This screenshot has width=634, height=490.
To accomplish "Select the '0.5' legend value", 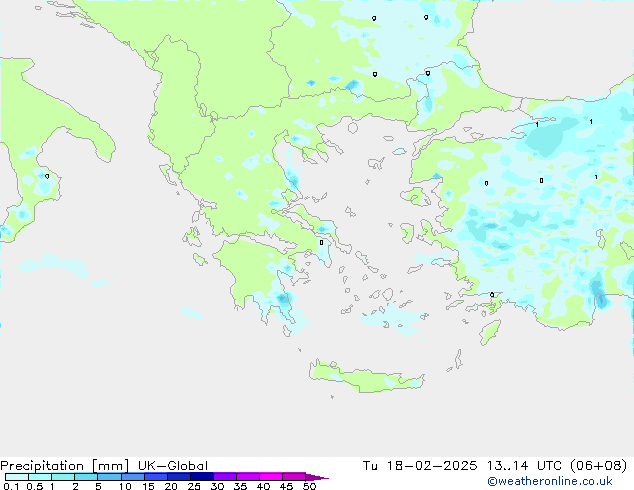I will point(35,486).
